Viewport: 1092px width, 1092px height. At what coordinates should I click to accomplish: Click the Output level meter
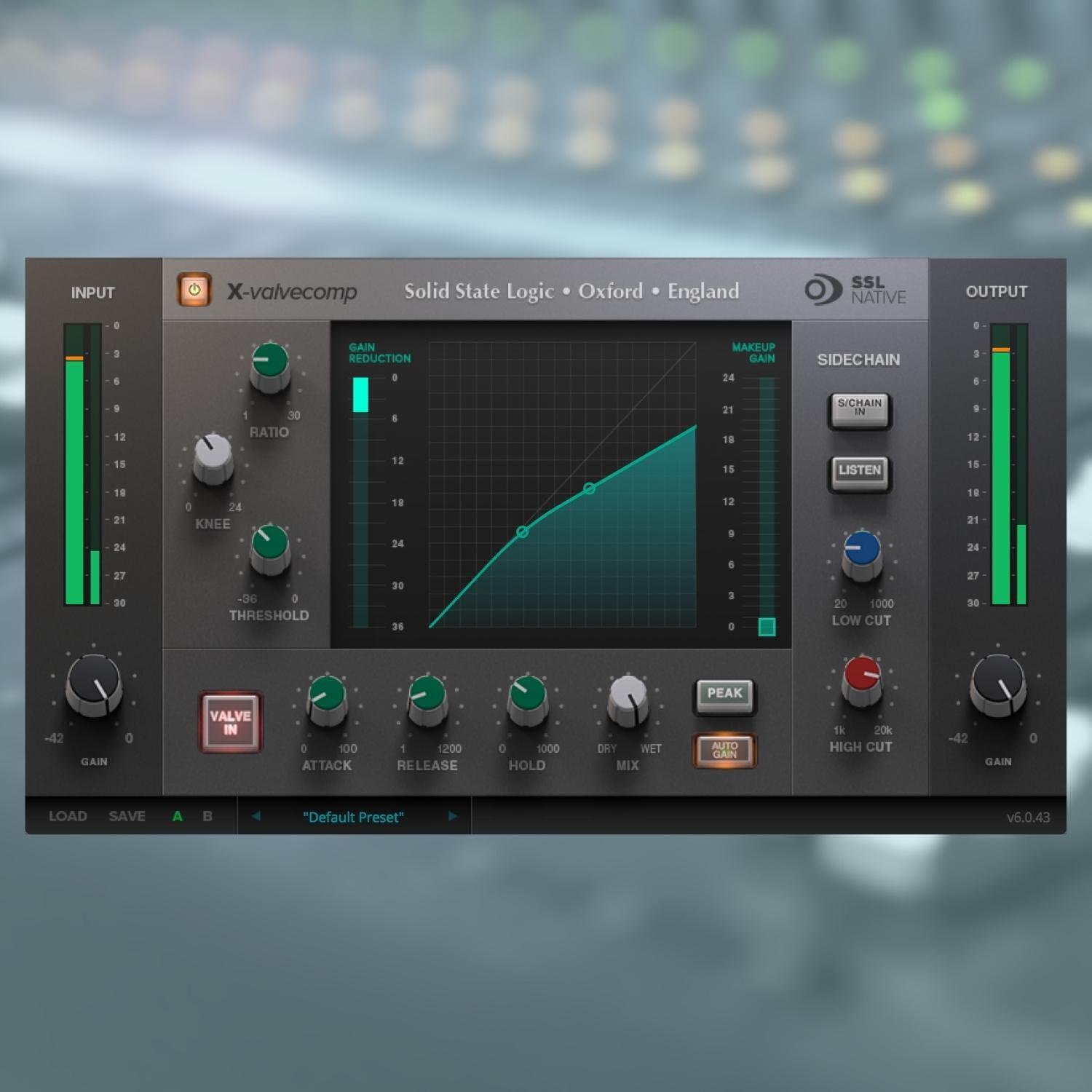(1008, 464)
